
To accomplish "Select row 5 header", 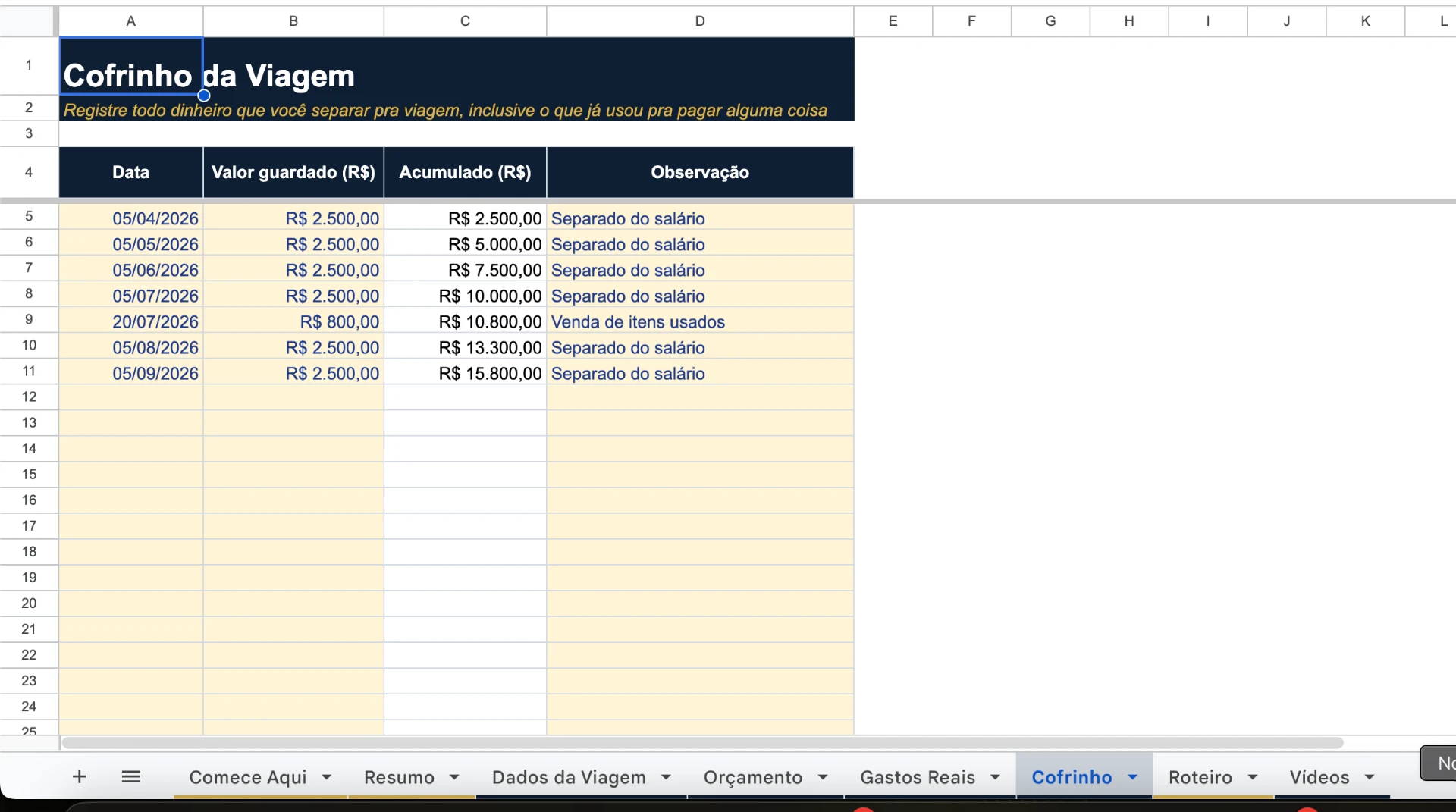I will [29, 216].
